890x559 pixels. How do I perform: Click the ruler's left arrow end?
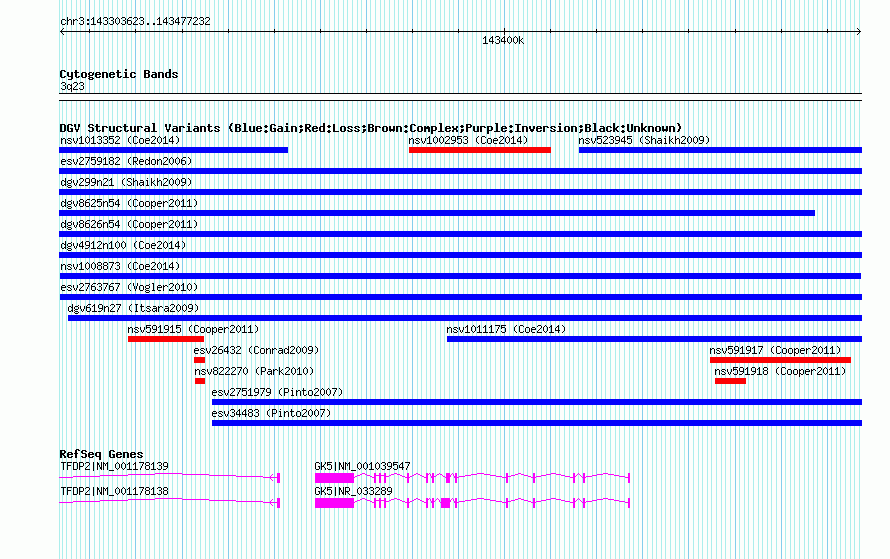pyautogui.click(x=62, y=32)
